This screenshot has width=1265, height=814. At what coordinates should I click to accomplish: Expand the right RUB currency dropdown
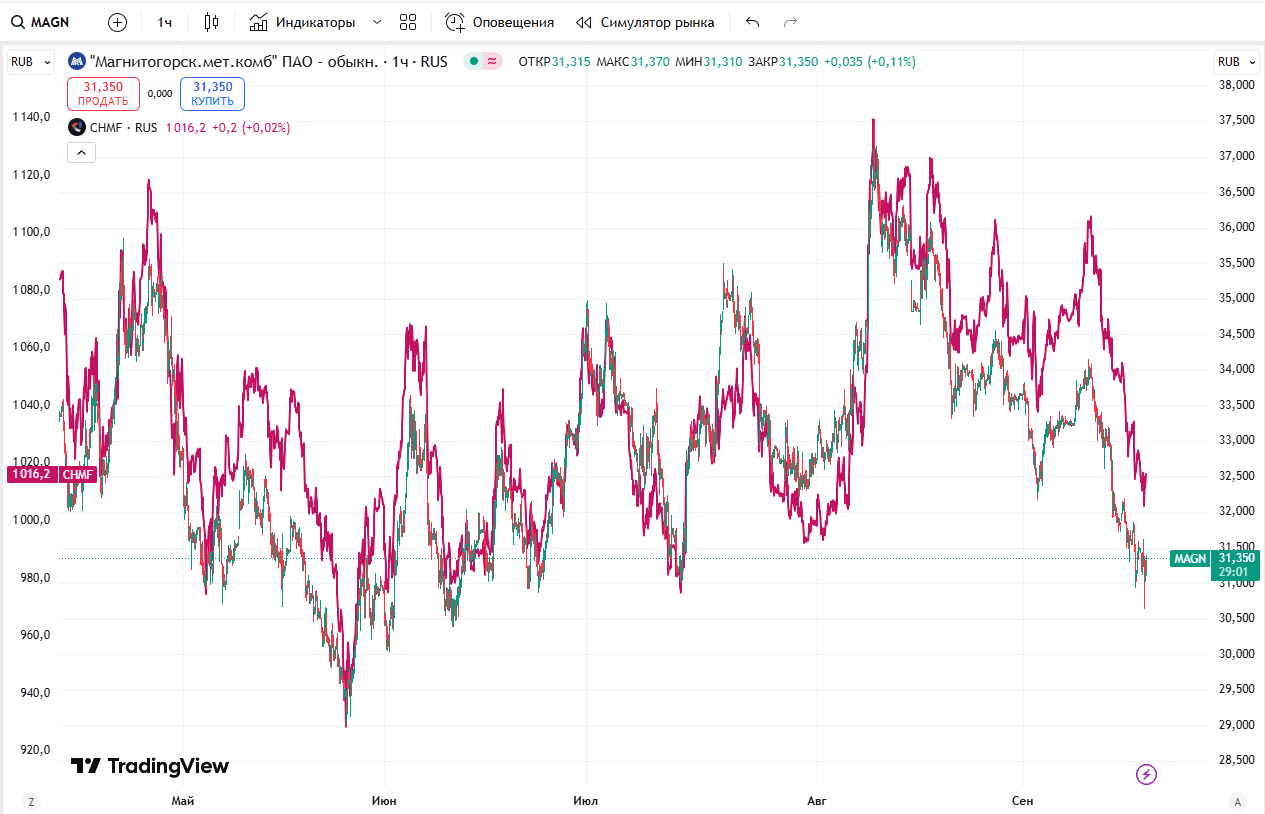click(x=1235, y=62)
